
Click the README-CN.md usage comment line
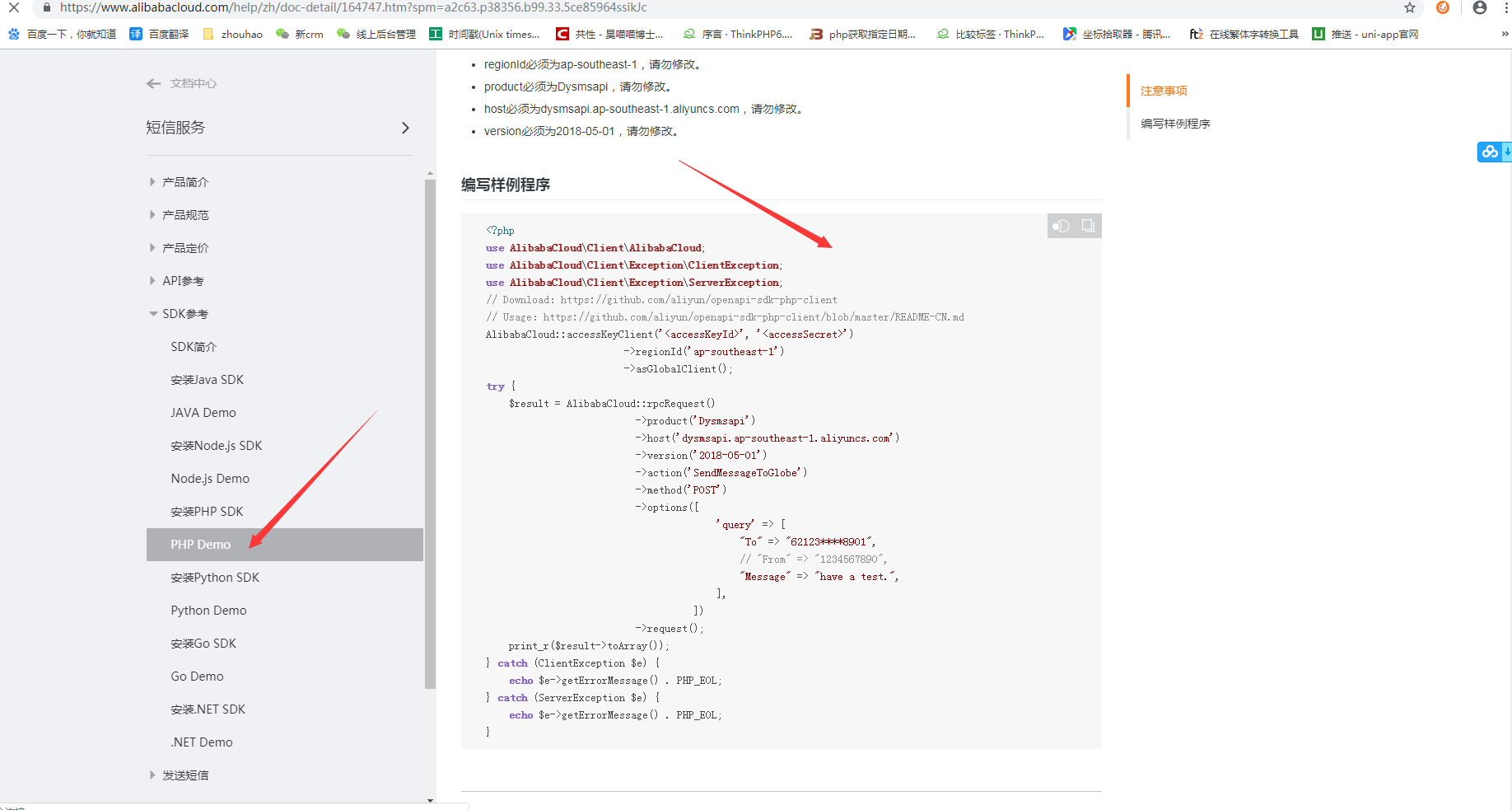725,317
